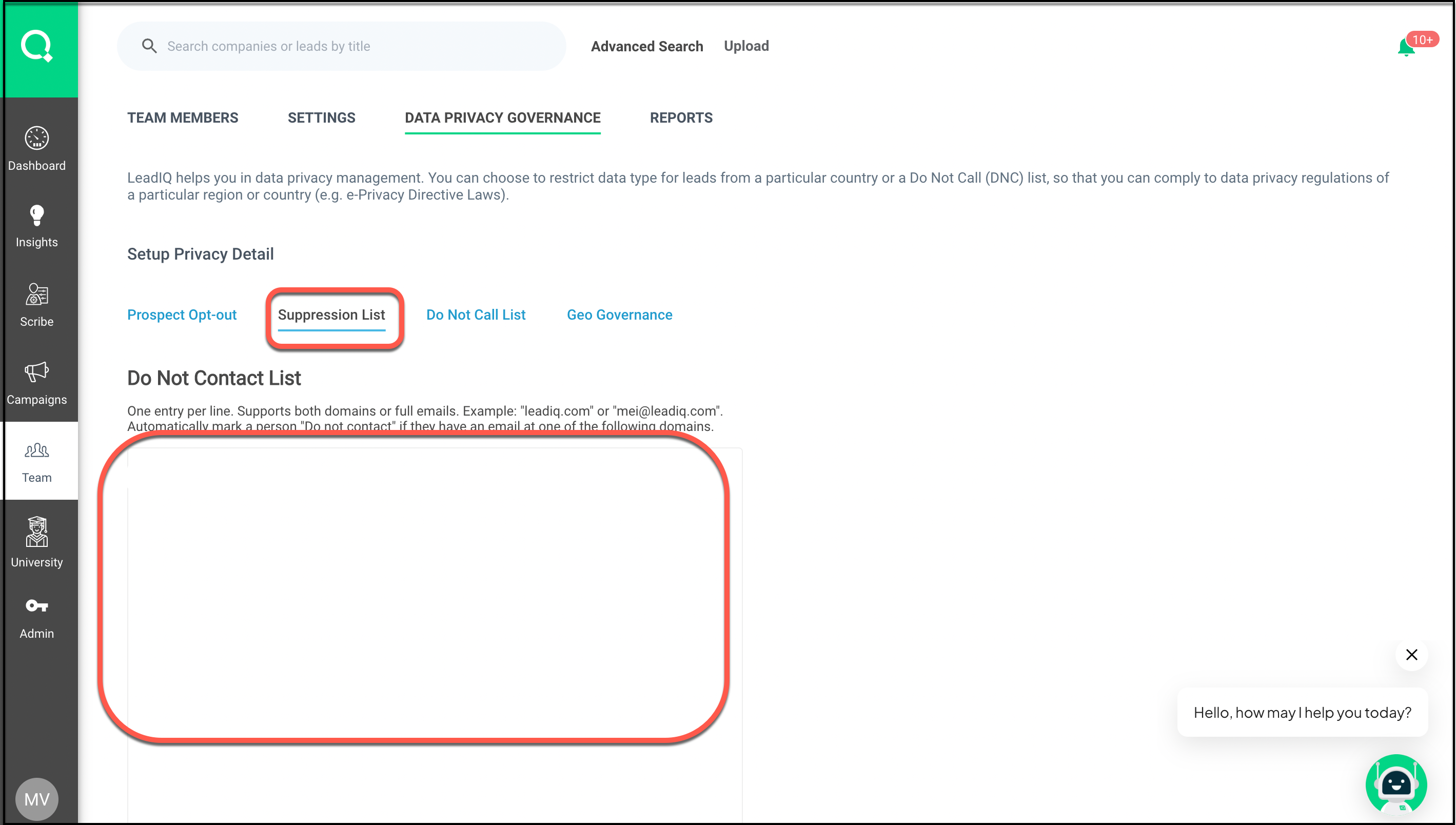This screenshot has height=825, width=1456.
Task: Open Geo Governance section
Action: point(619,315)
